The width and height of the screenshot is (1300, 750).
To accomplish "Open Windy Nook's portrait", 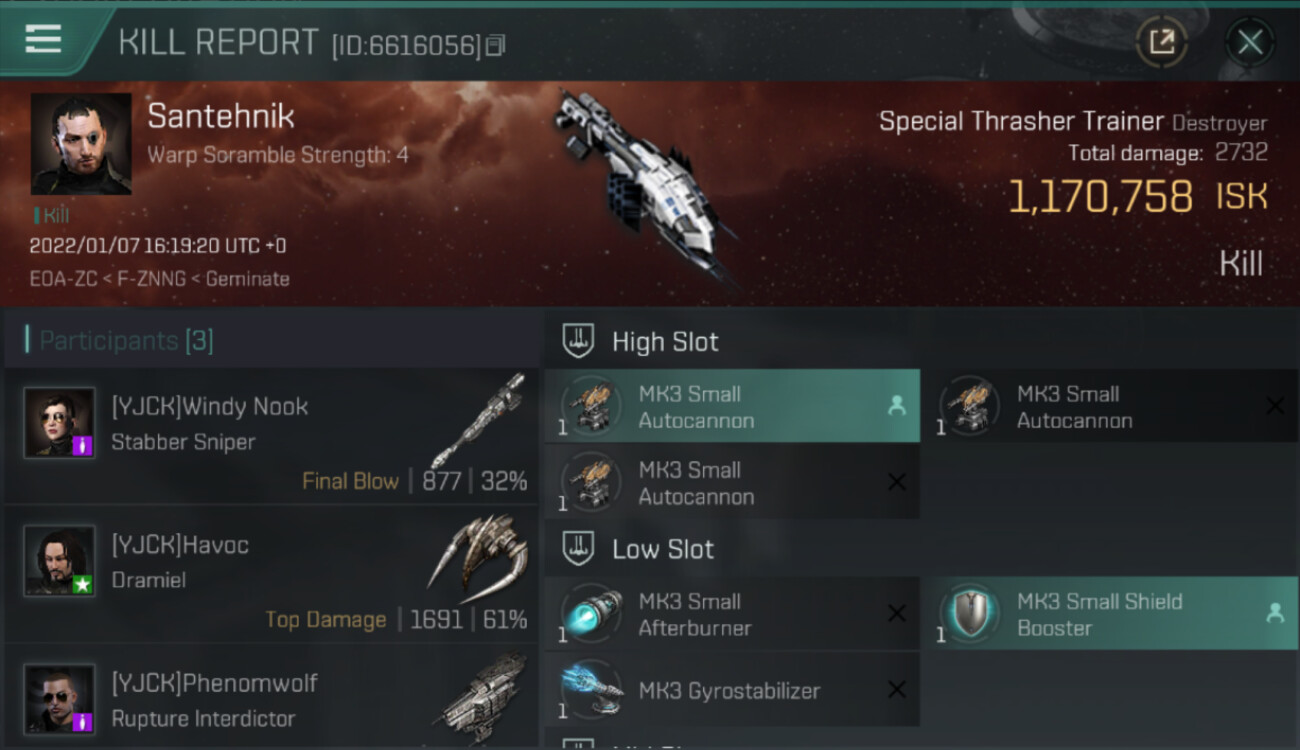I will pyautogui.click(x=60, y=423).
